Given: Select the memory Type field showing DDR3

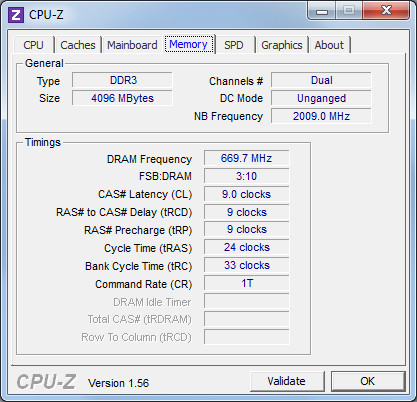Looking at the screenshot, I should pos(122,80).
